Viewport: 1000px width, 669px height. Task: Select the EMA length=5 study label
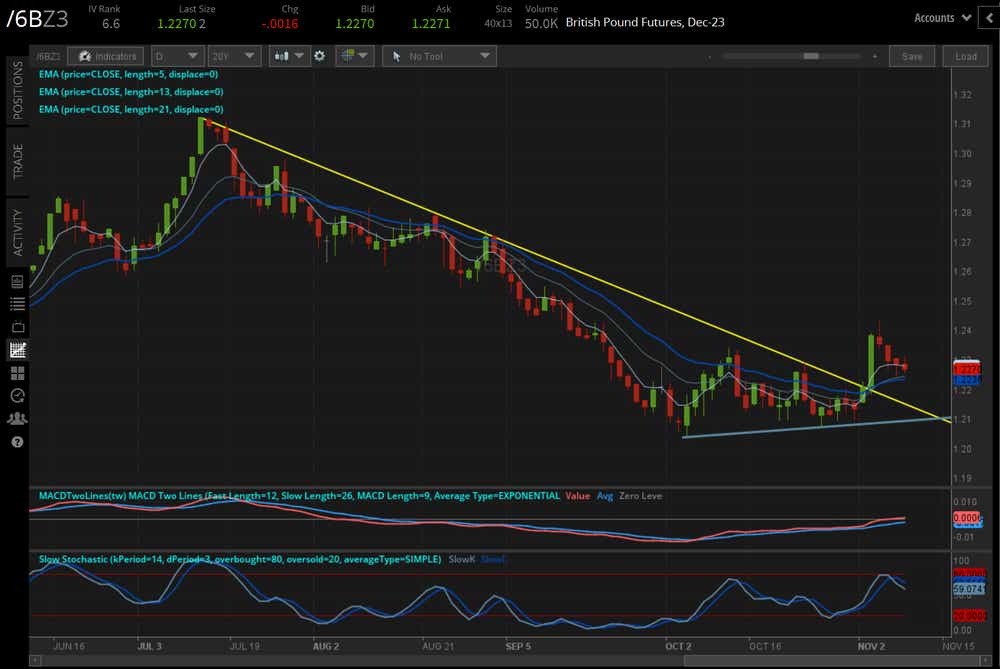pos(128,74)
